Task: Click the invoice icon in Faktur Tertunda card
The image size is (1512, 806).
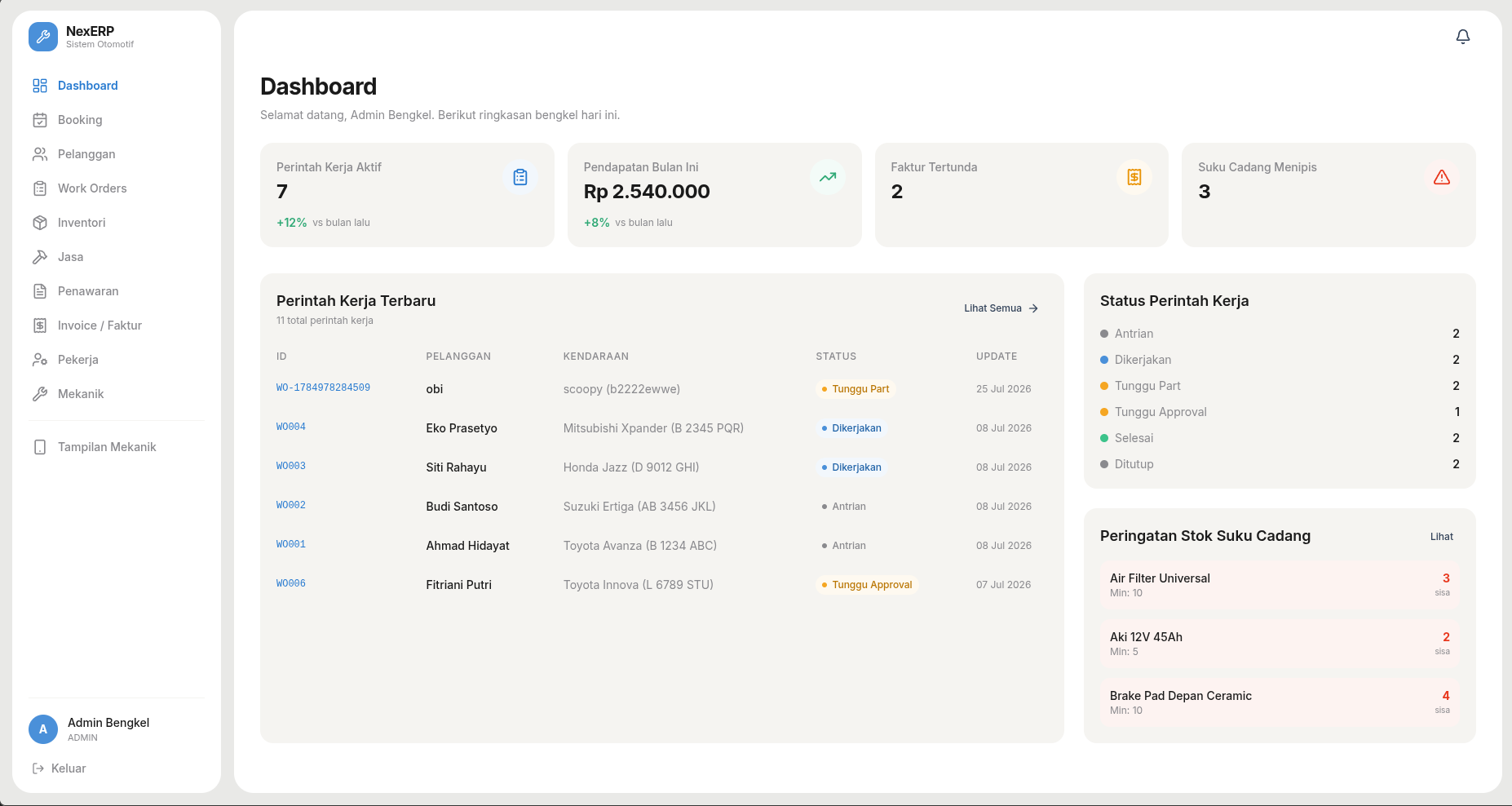Action: [1134, 177]
